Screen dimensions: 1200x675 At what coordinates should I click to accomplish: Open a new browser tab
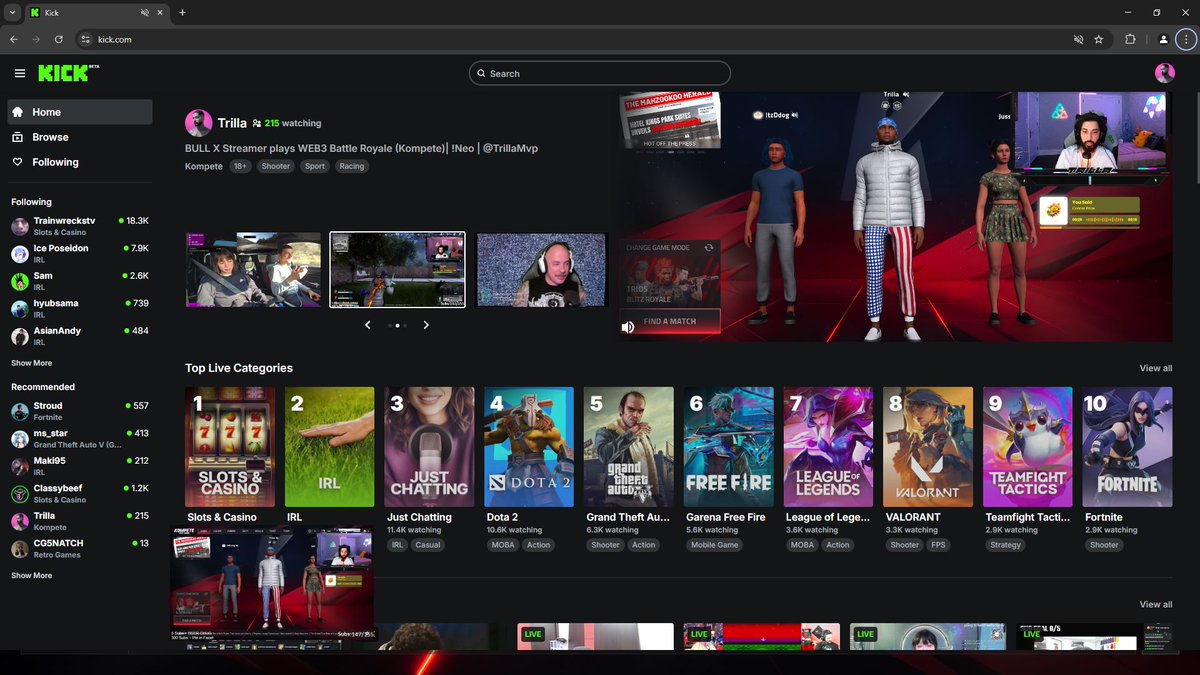[182, 13]
